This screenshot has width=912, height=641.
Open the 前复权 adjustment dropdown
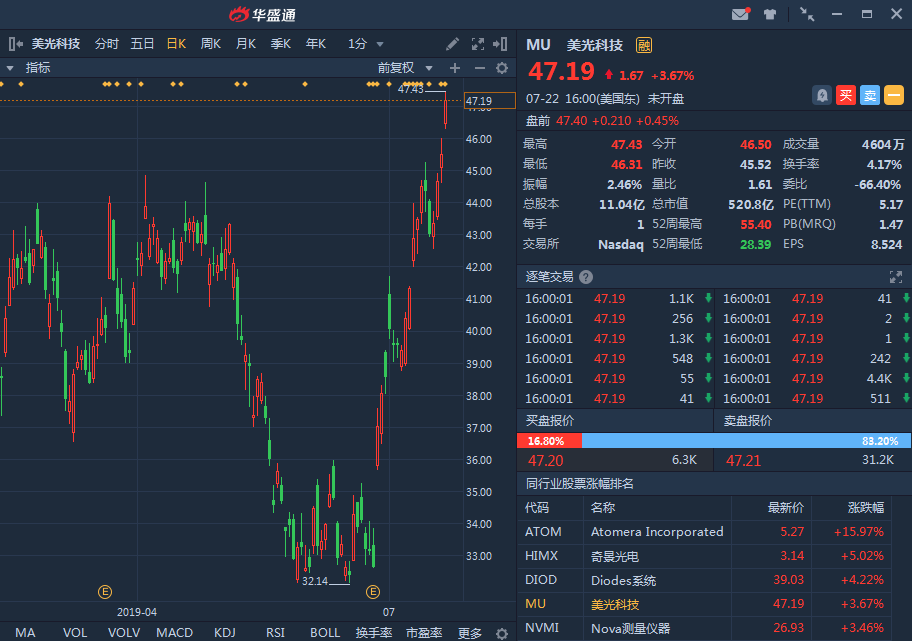(x=405, y=68)
